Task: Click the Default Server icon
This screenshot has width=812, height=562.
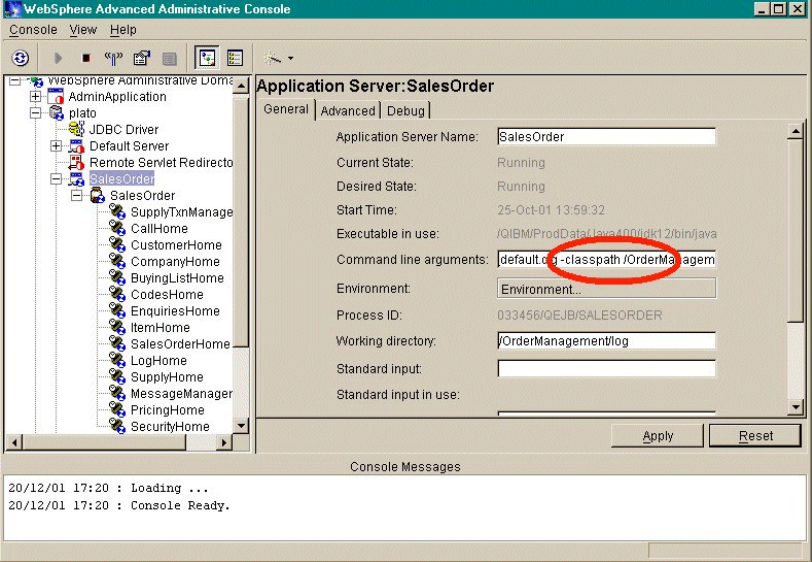Action: click(77, 146)
